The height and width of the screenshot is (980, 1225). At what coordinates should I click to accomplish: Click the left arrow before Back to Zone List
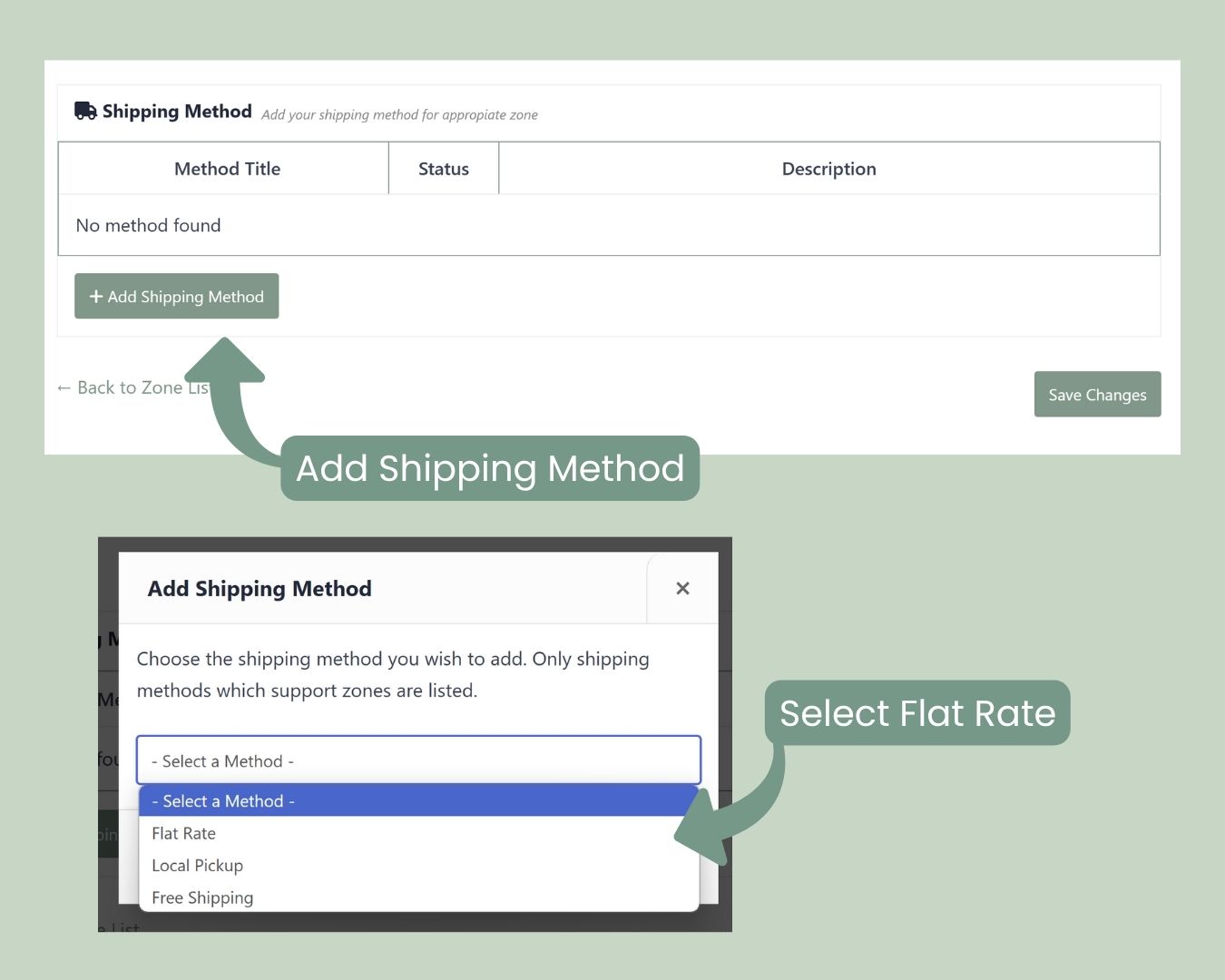(64, 388)
